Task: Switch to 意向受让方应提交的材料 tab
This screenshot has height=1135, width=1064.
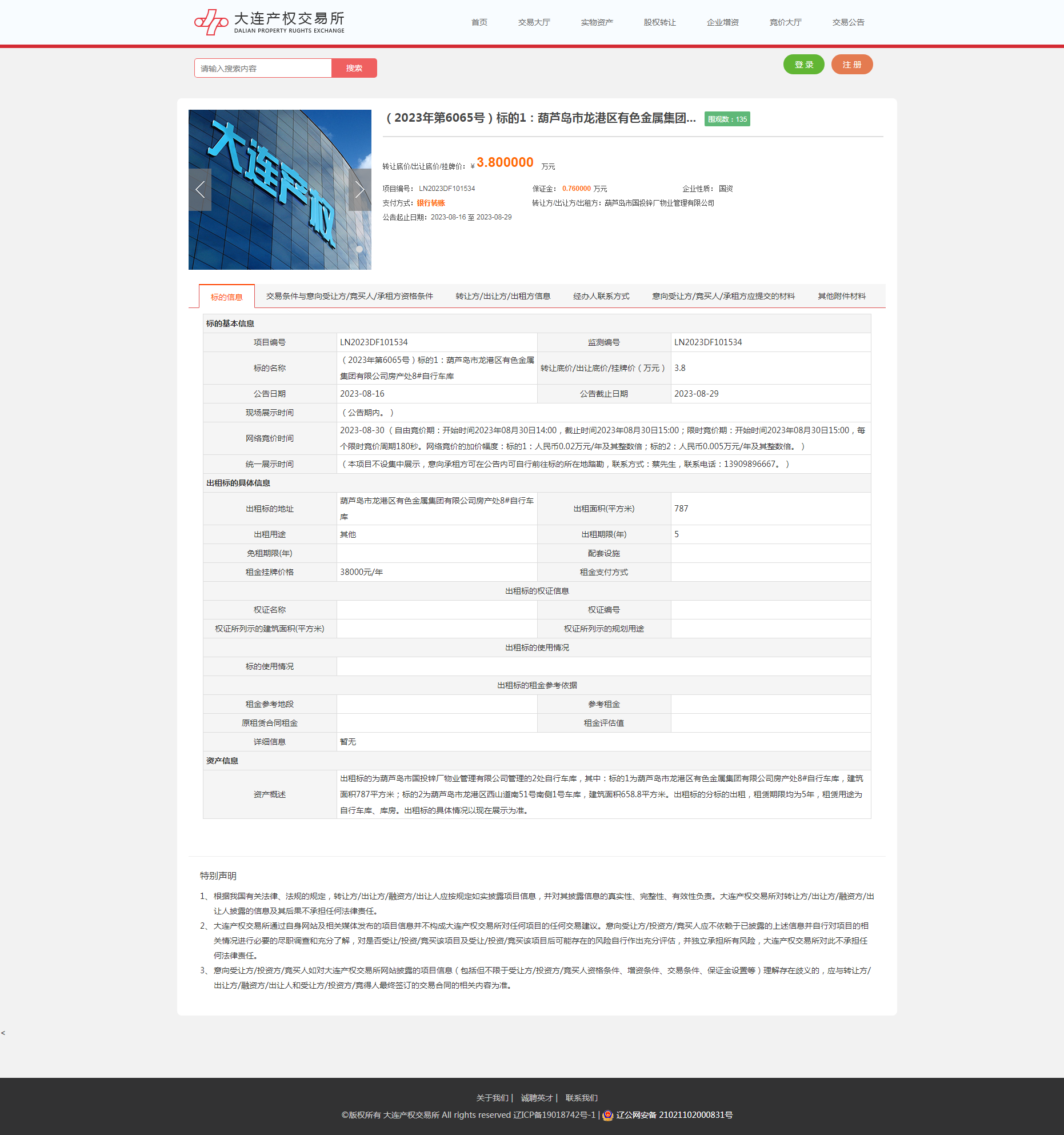Action: 723,296
